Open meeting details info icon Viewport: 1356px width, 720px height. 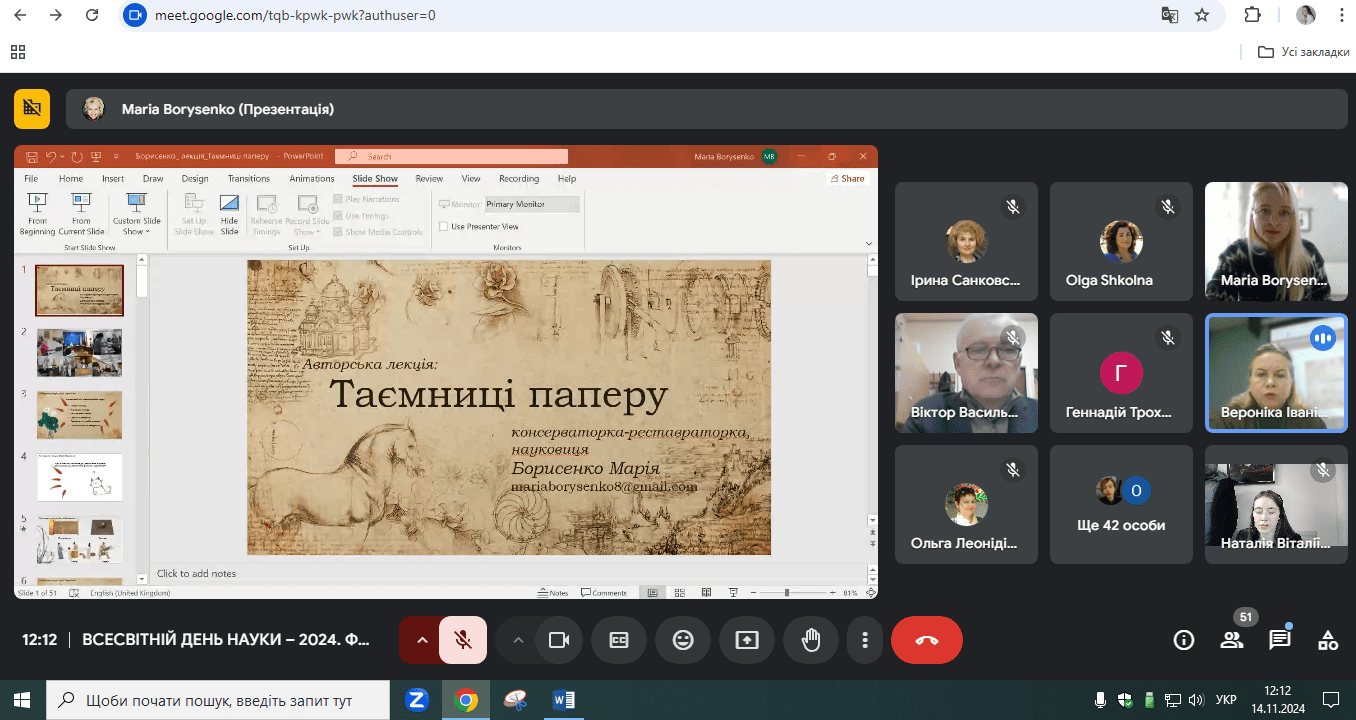[x=1184, y=640]
